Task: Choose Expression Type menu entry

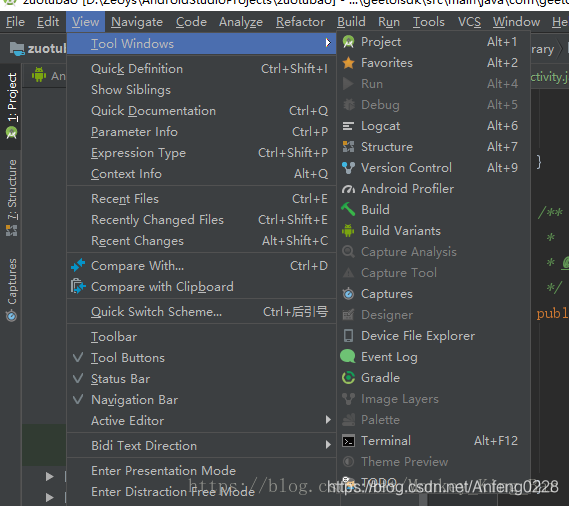Action: (x=201, y=153)
